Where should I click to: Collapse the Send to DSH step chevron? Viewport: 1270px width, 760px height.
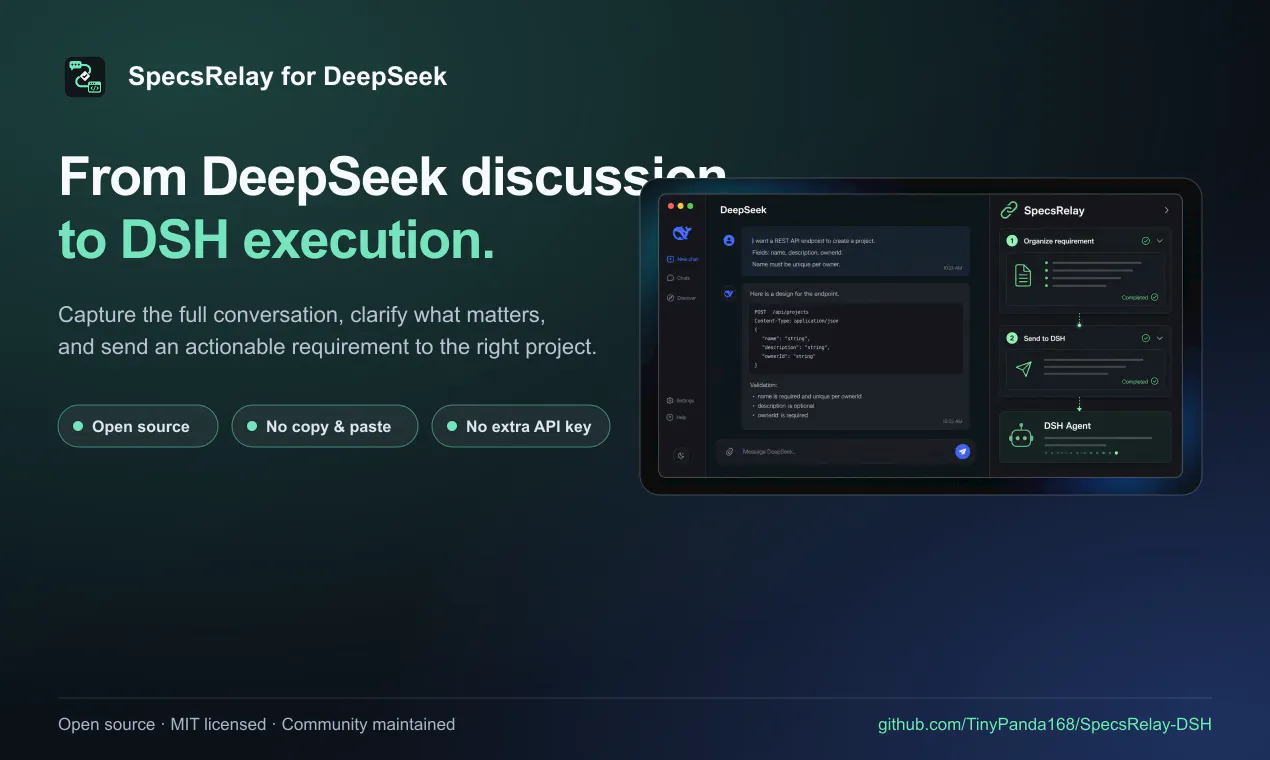coord(1160,338)
